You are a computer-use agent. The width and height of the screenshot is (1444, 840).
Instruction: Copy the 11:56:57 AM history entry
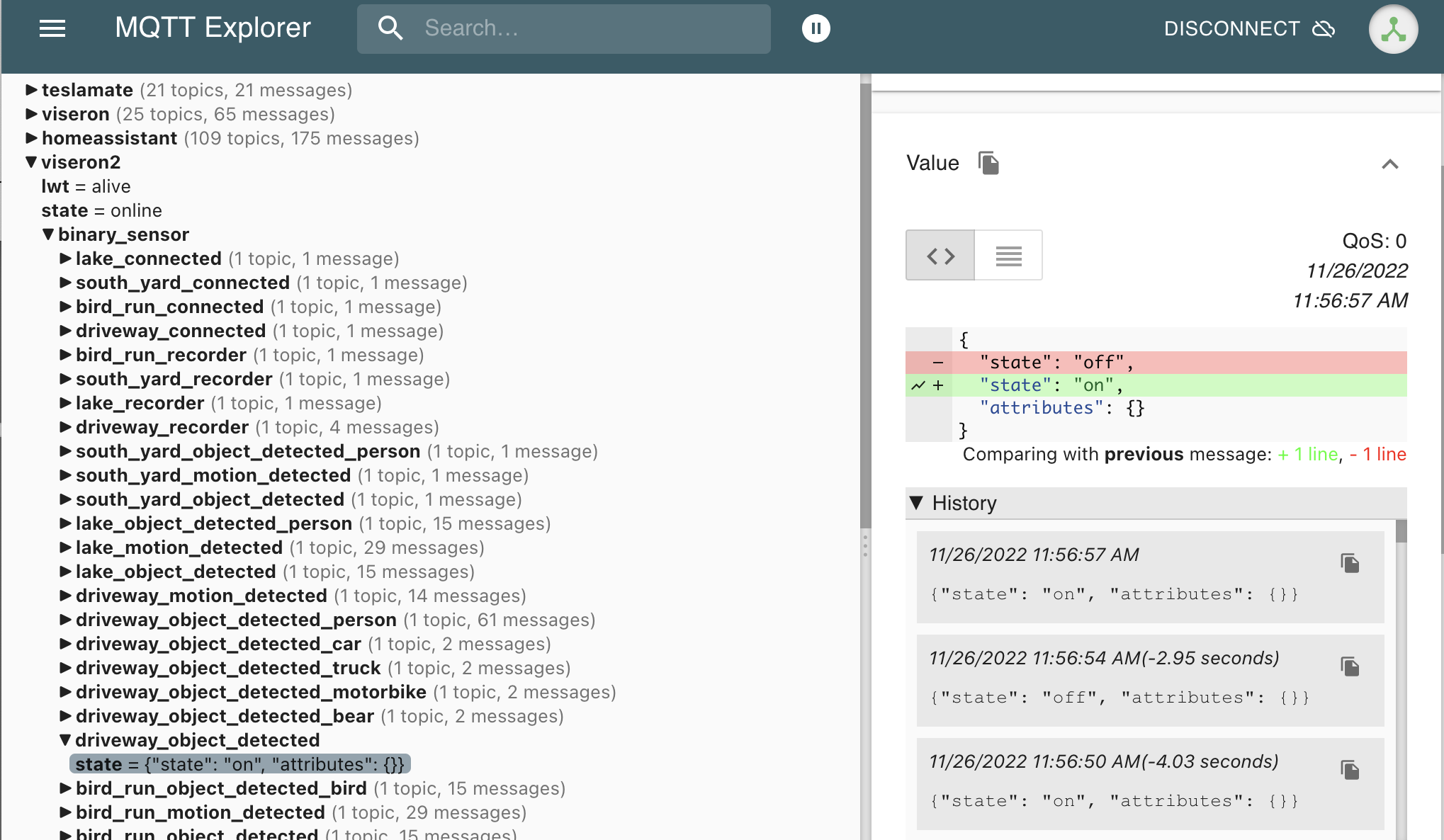1350,563
